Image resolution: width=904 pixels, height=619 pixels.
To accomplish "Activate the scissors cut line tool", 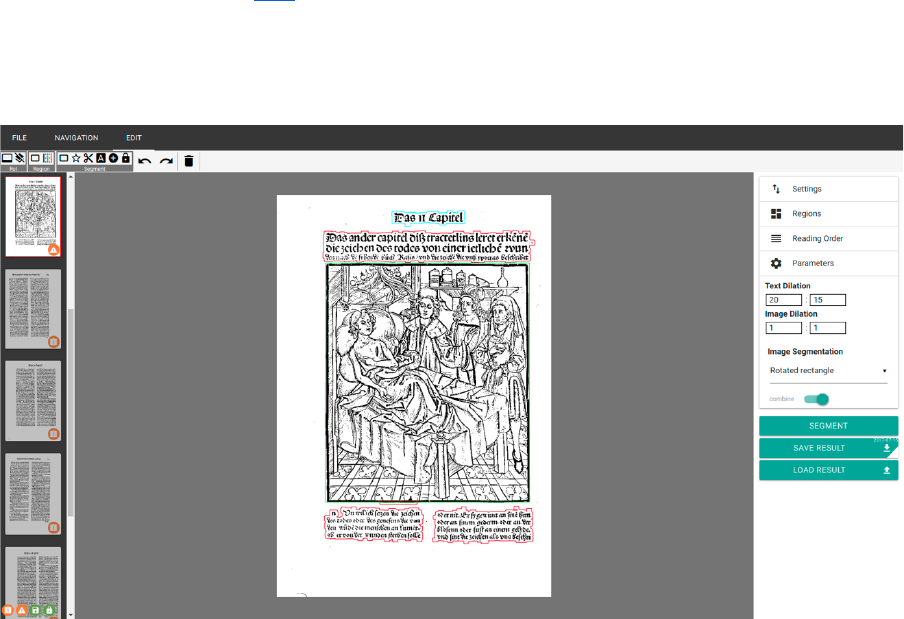I will coord(88,158).
